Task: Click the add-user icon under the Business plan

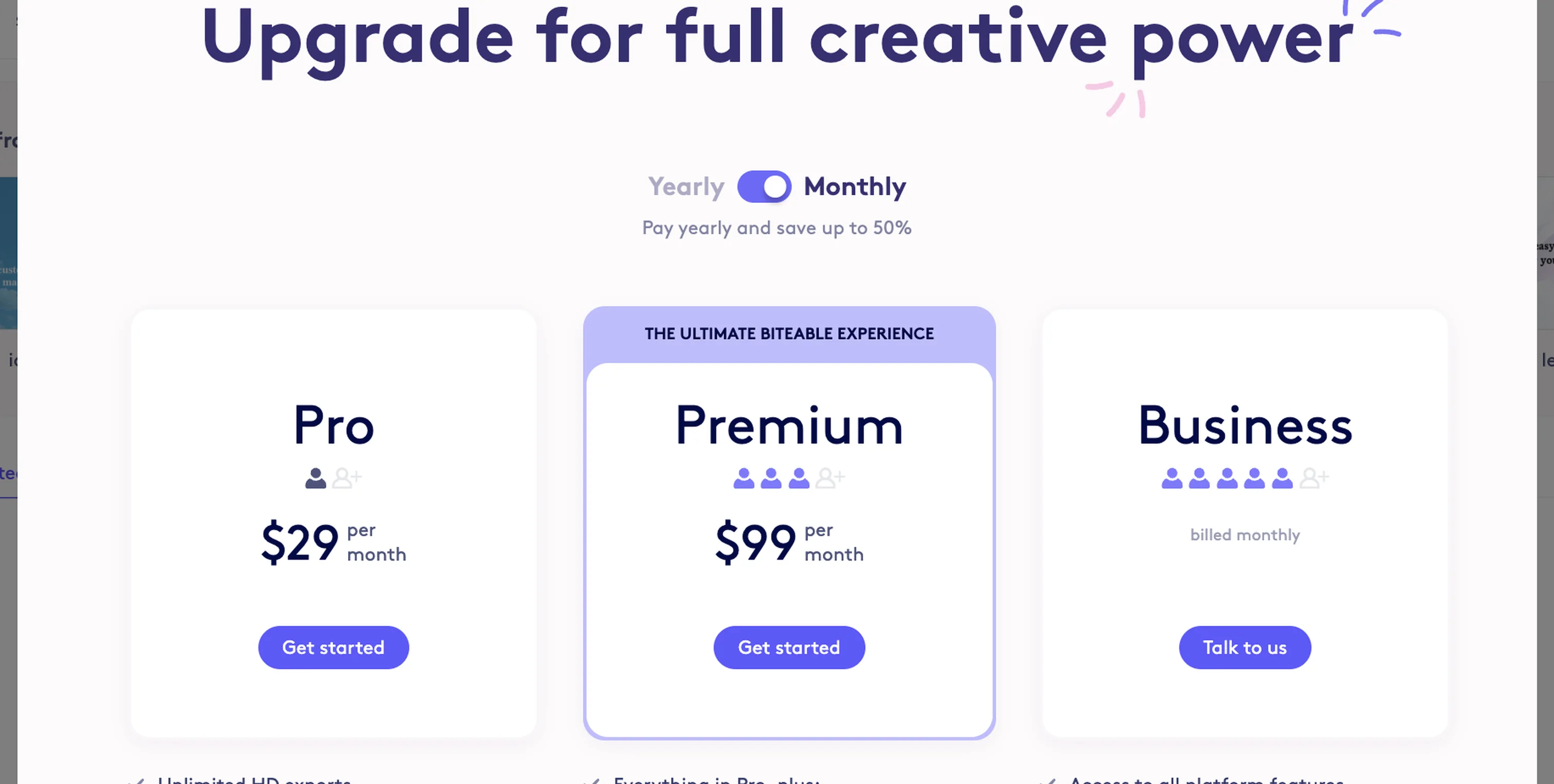Action: 1314,477
